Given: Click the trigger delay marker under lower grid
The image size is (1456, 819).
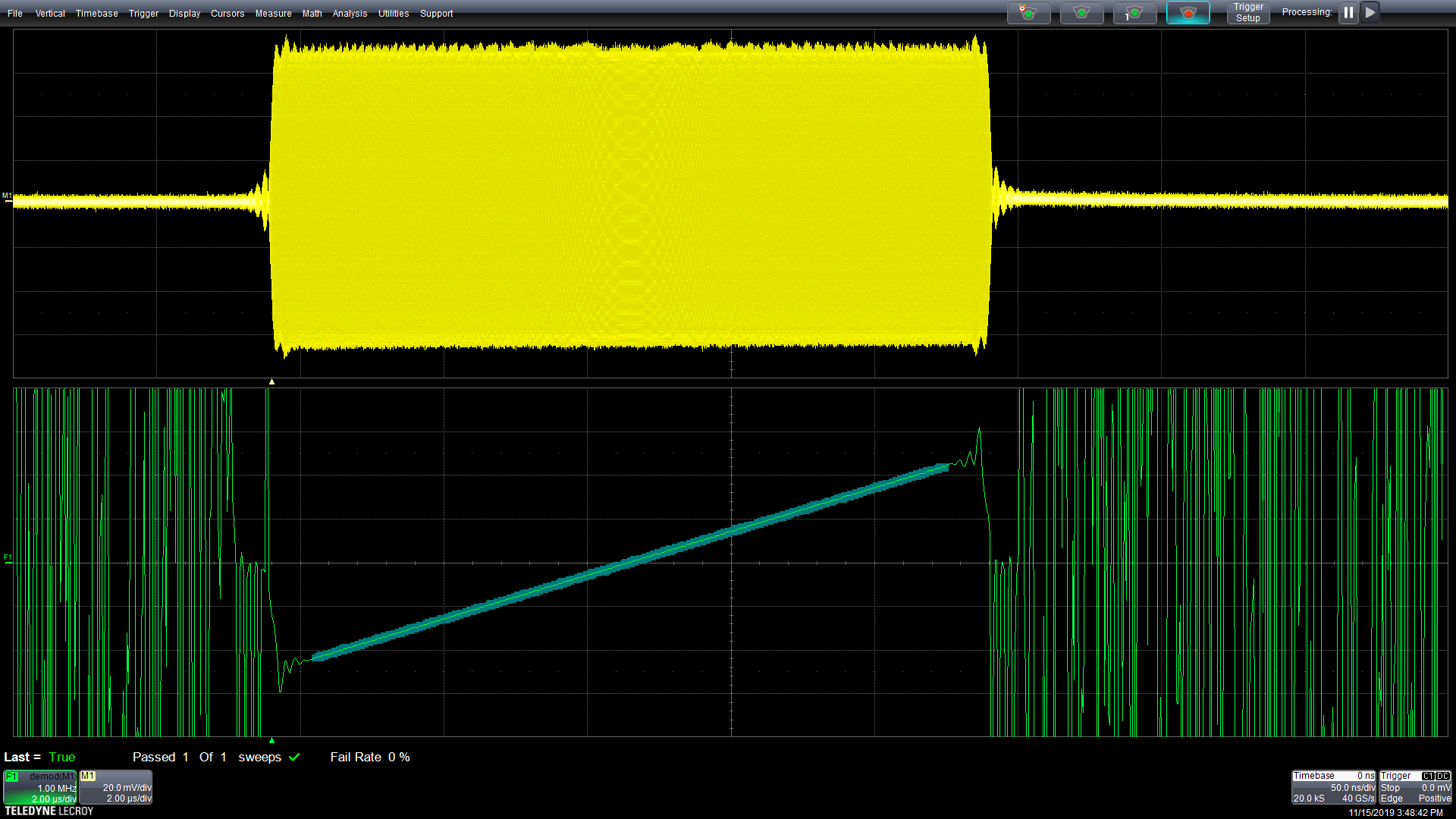Looking at the screenshot, I should click(x=271, y=740).
